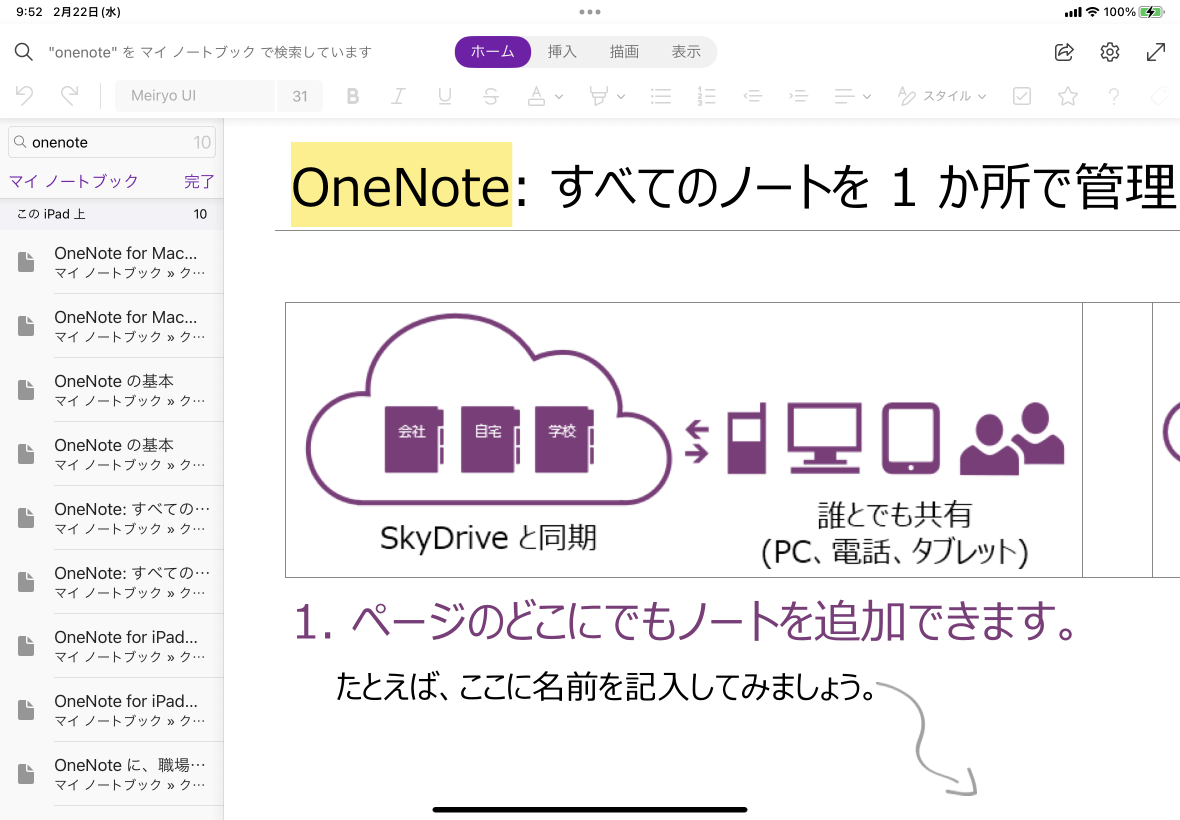Select the 誰とでも共有 caption text
Viewport: 1180px width, 820px height.
[x=894, y=515]
